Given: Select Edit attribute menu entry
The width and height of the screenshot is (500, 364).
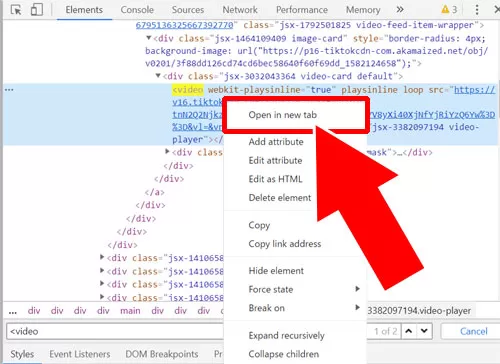Looking at the screenshot, I should click(275, 160).
